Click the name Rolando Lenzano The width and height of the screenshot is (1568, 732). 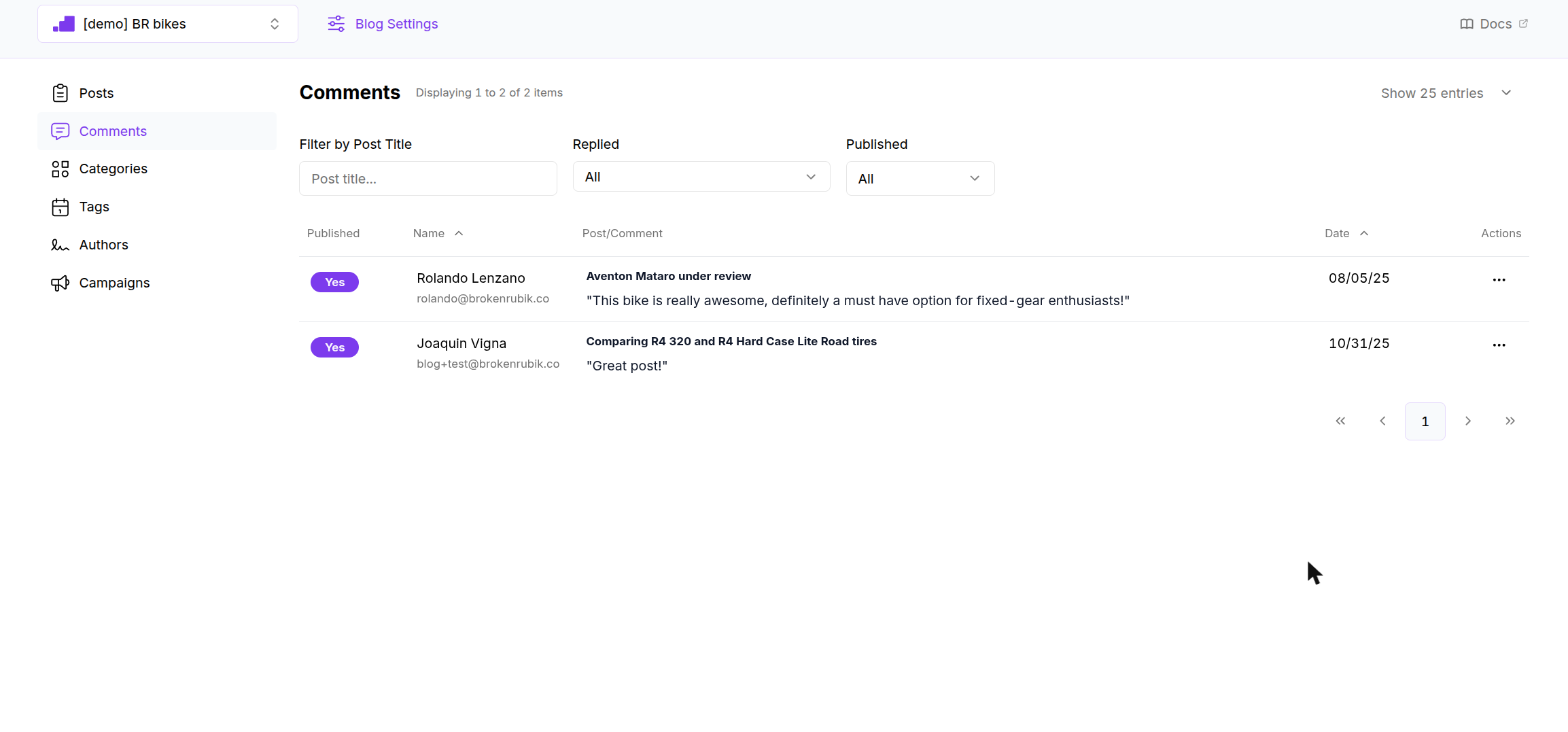471,278
